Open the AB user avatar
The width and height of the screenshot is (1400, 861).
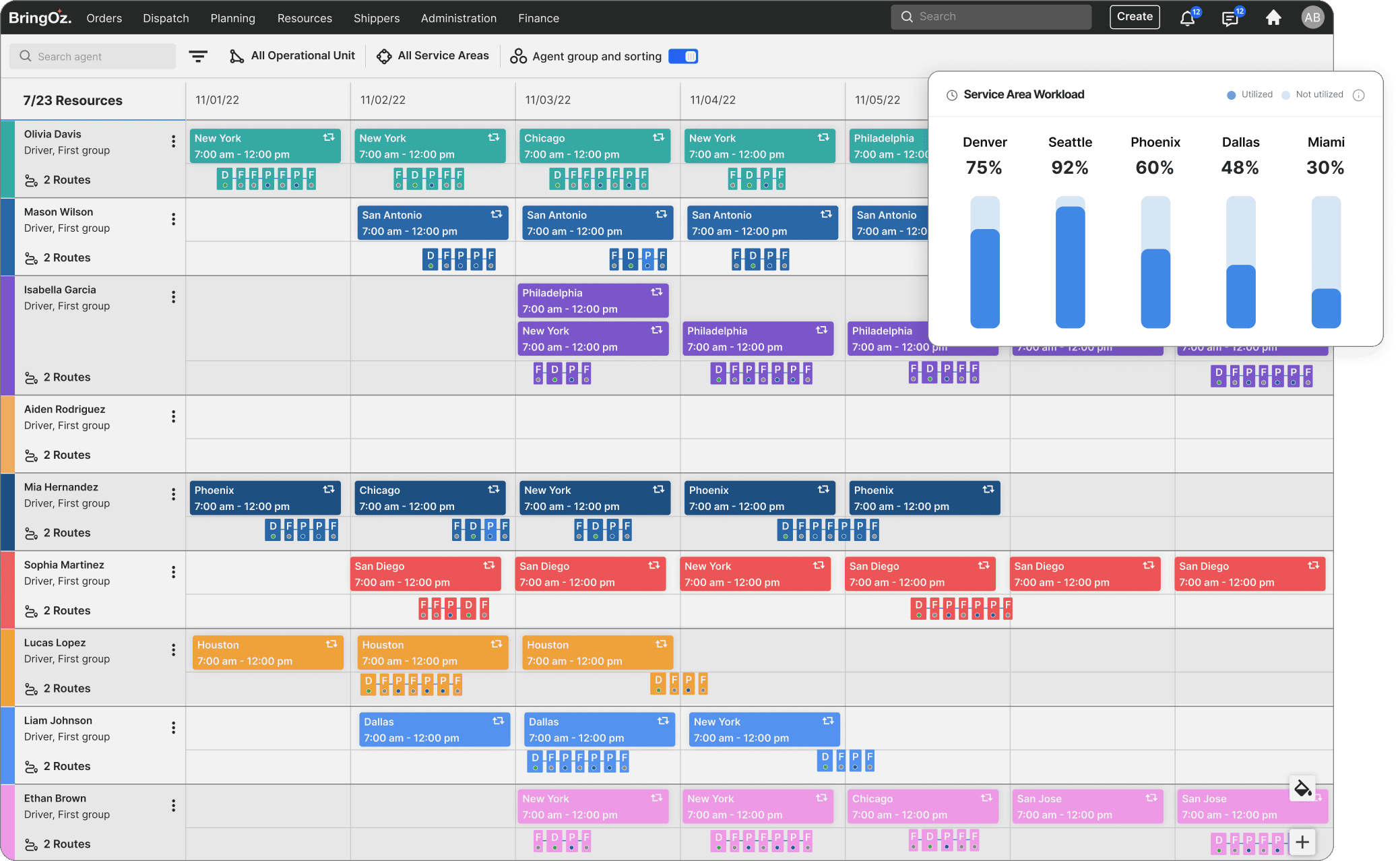(x=1312, y=18)
